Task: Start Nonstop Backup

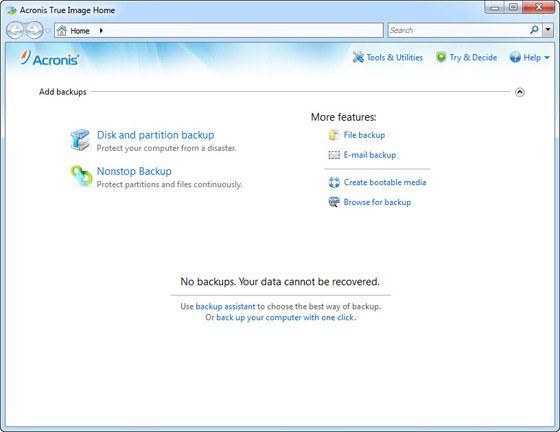Action: click(134, 171)
